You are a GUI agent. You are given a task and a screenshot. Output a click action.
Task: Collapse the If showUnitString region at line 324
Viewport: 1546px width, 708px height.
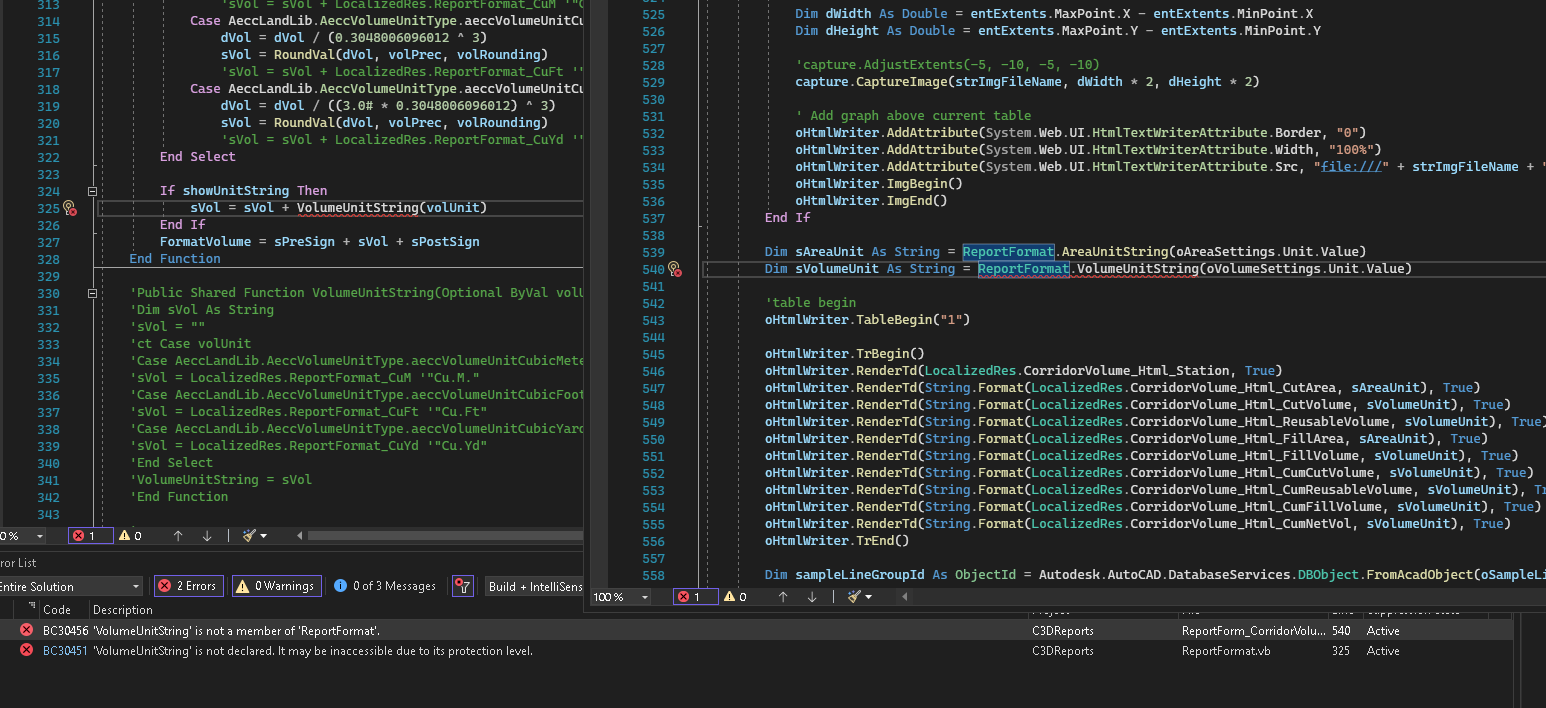coord(92,190)
